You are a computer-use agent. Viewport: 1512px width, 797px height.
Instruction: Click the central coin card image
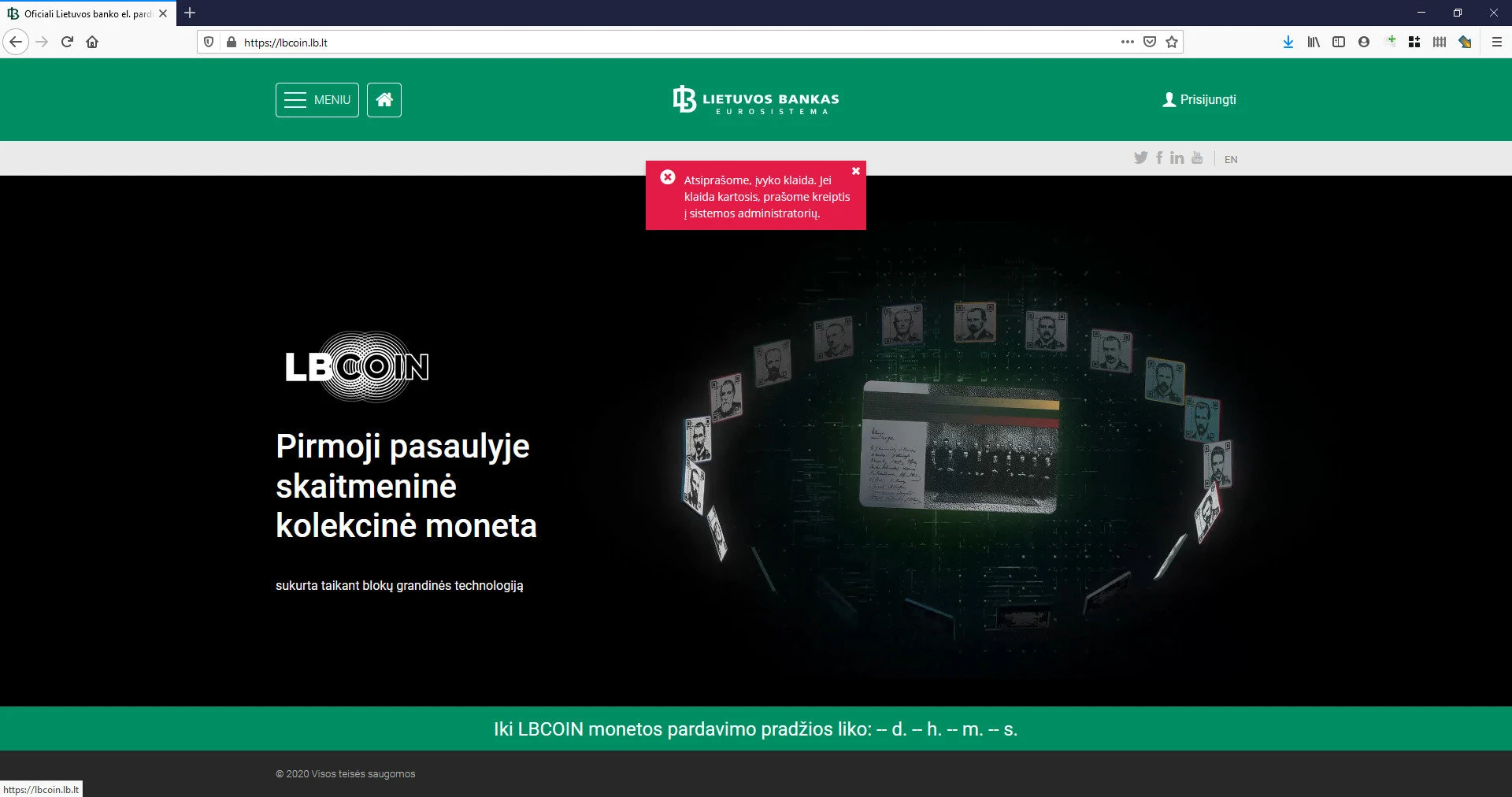[959, 447]
